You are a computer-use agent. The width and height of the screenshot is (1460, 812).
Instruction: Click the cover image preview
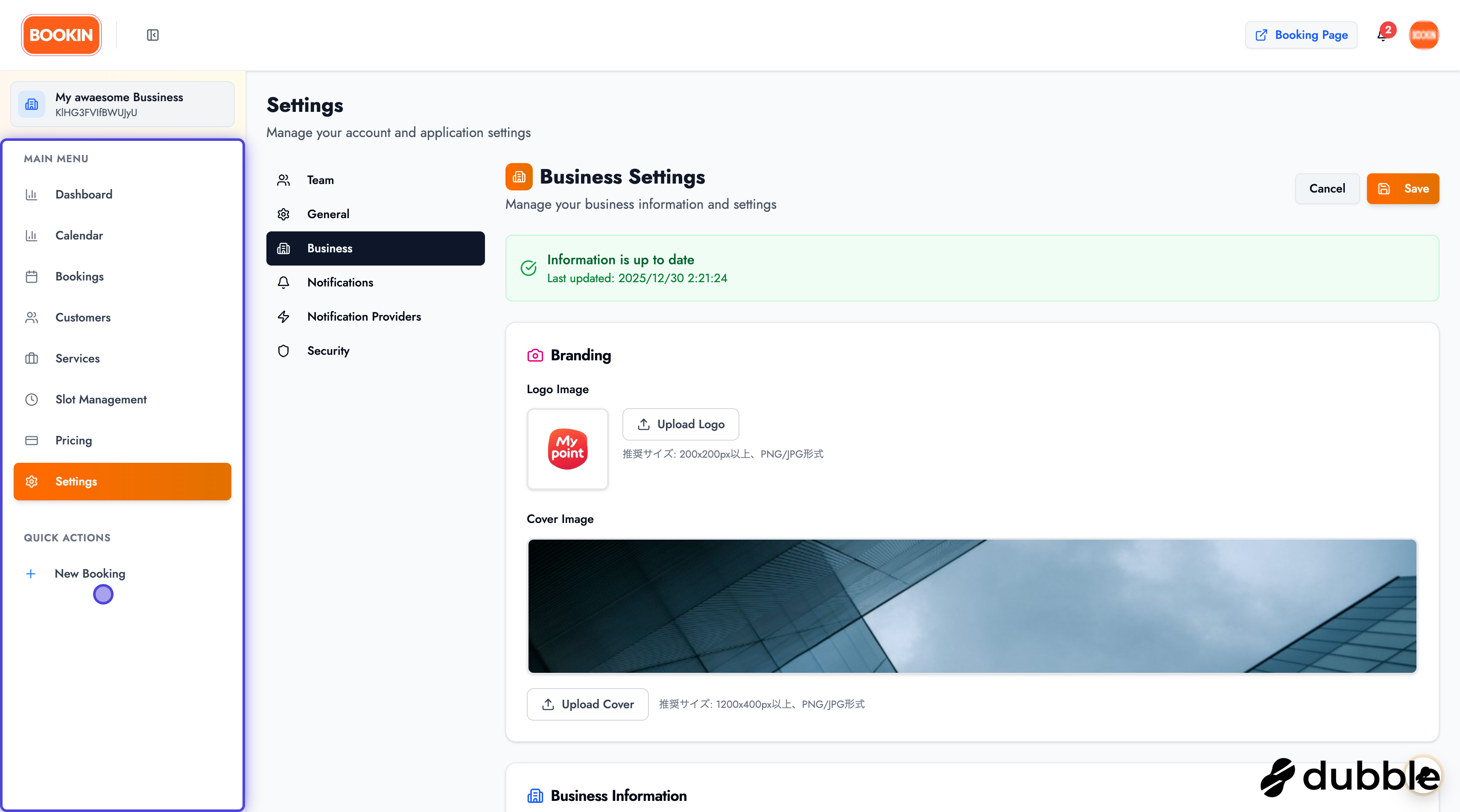[x=972, y=606]
